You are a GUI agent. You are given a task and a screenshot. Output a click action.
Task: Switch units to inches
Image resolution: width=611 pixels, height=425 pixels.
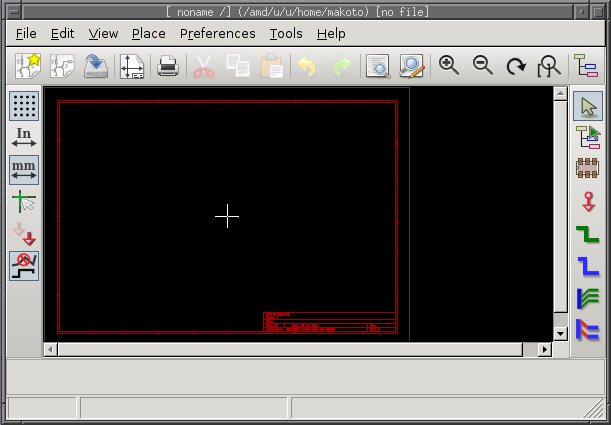[25, 137]
